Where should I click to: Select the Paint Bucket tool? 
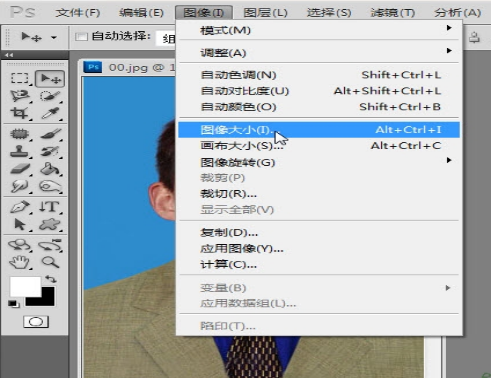pos(50,169)
